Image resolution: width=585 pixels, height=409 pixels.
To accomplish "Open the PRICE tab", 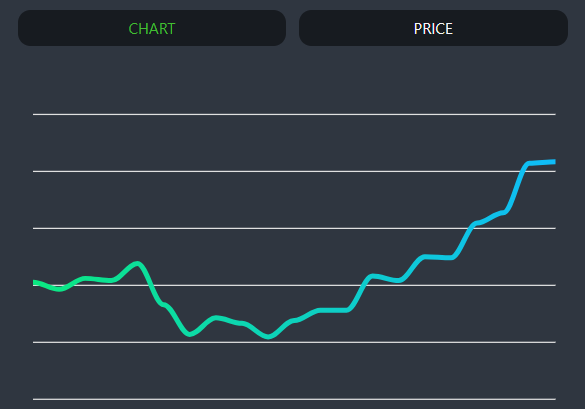I will [x=433, y=28].
